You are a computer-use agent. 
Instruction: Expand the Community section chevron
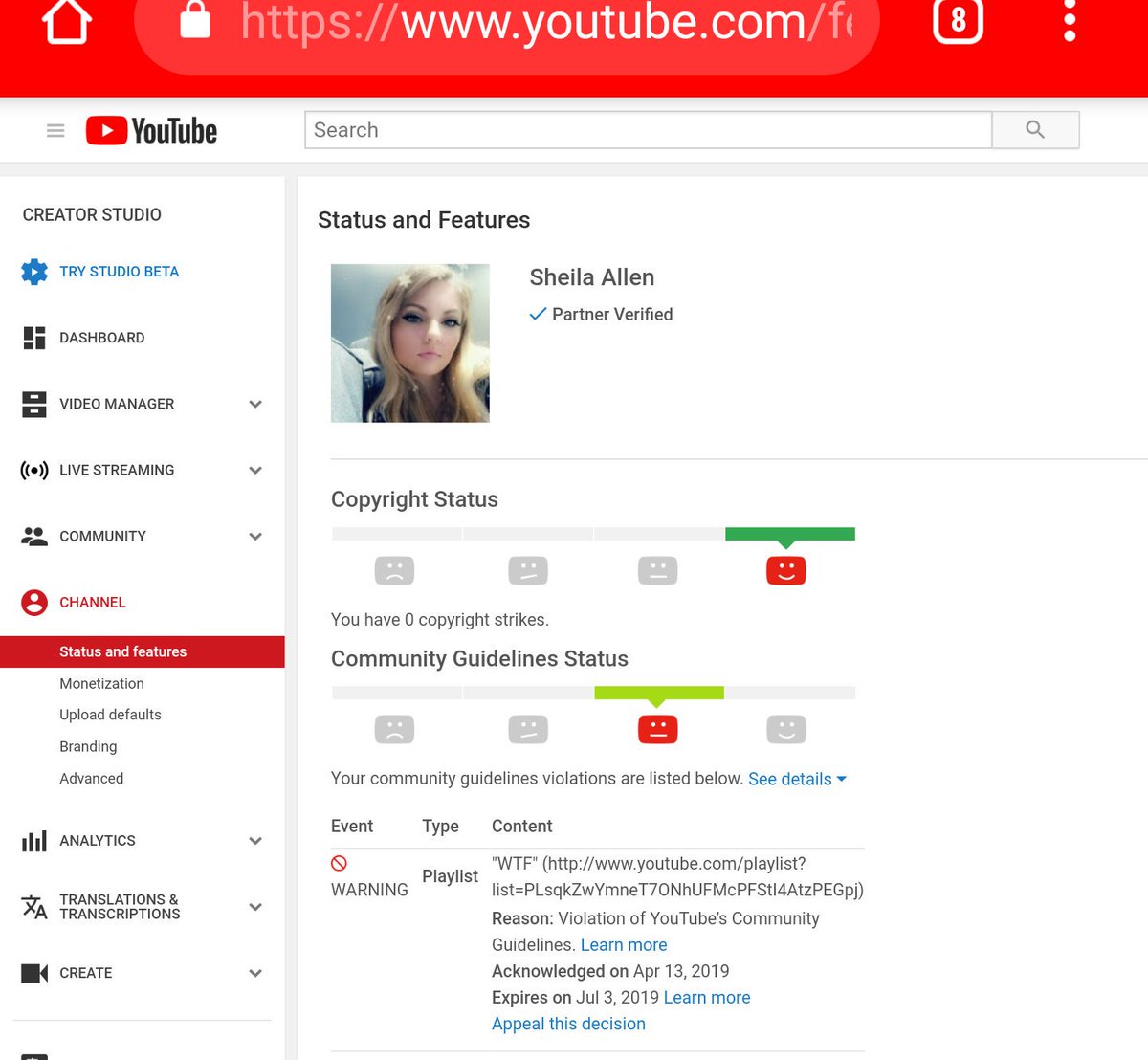(255, 536)
